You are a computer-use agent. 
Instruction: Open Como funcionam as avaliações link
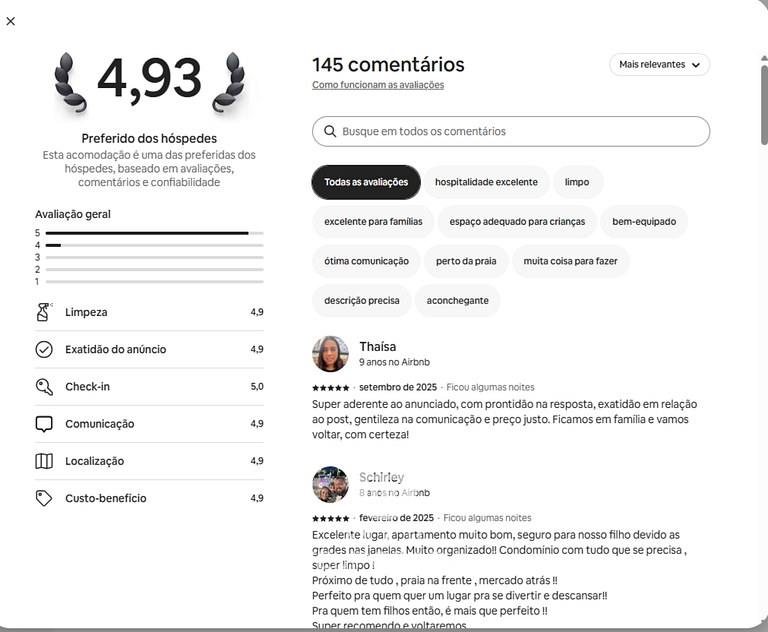coord(378,85)
